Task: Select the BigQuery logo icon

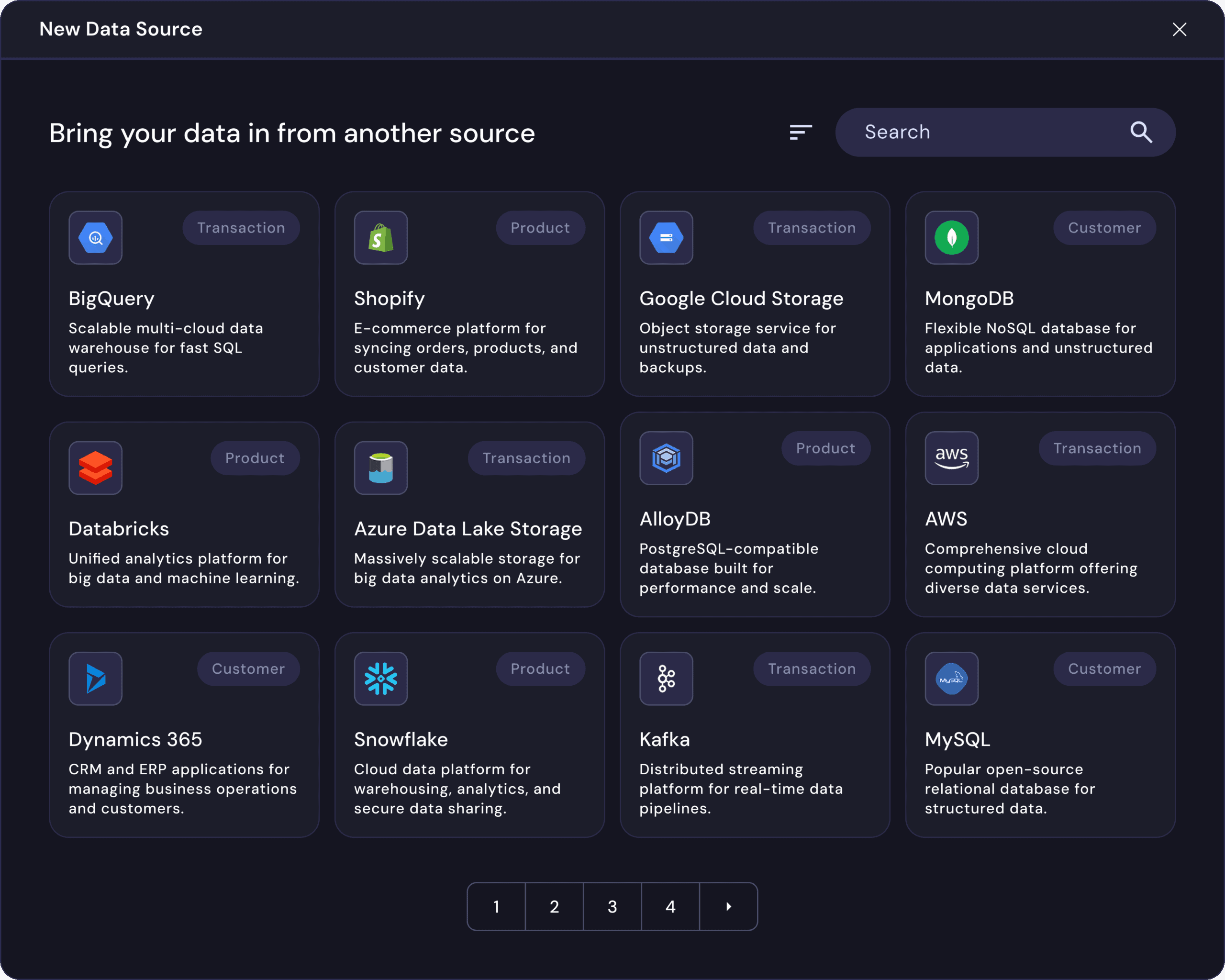Action: coord(95,237)
